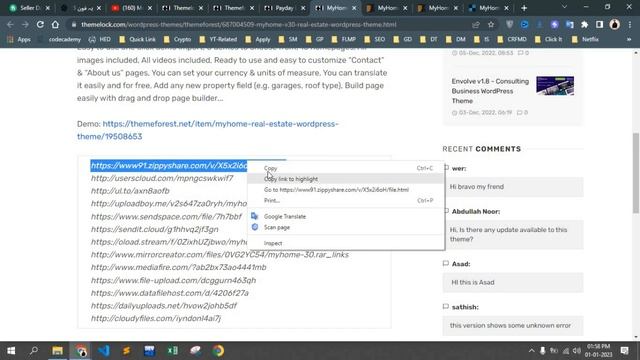The width and height of the screenshot is (640, 360).
Task: Open Envolve v1.8 Consulting theme post
Action: click(490, 91)
